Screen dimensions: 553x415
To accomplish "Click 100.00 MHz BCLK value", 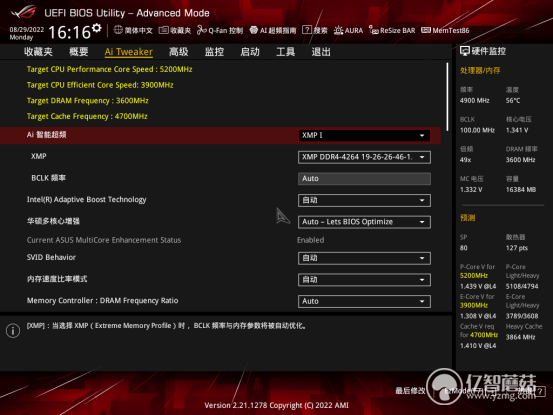I will point(478,130).
